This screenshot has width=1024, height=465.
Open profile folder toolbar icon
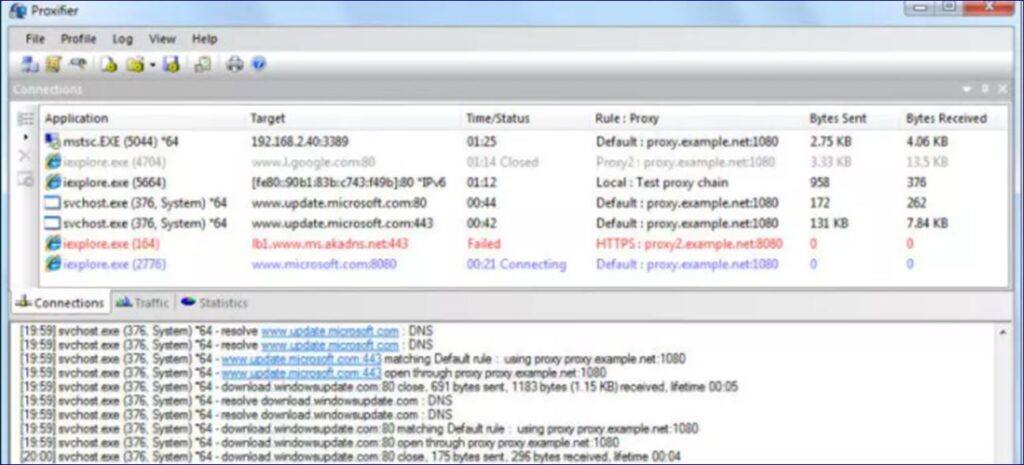click(x=135, y=64)
